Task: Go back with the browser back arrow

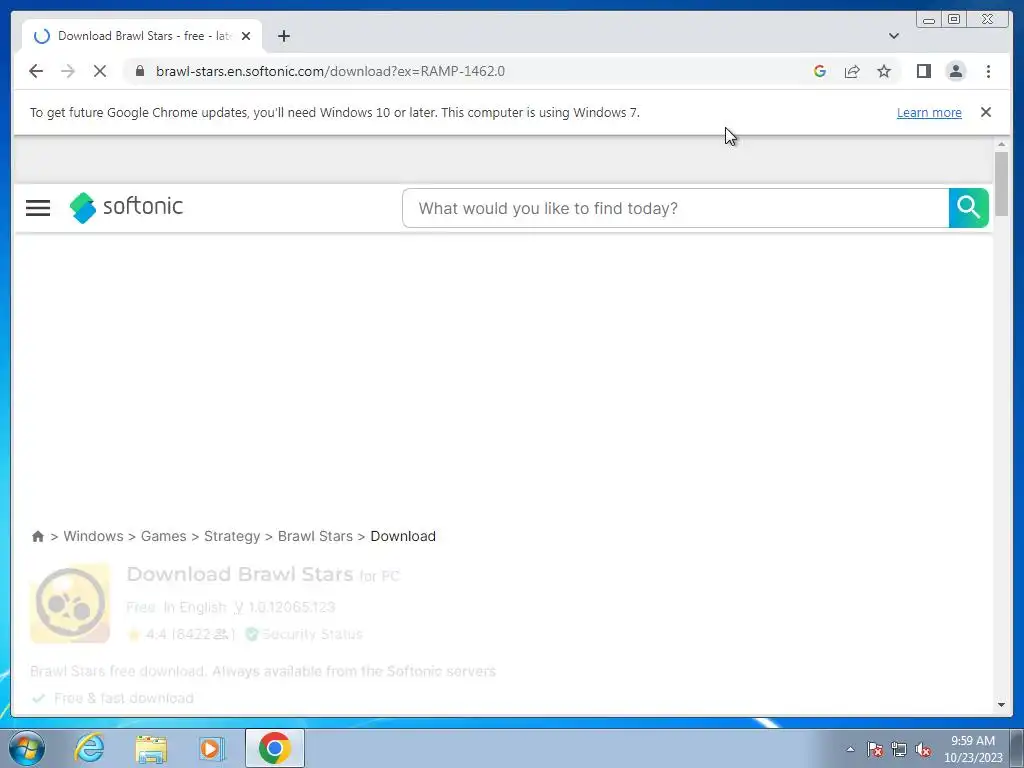Action: coord(36,71)
